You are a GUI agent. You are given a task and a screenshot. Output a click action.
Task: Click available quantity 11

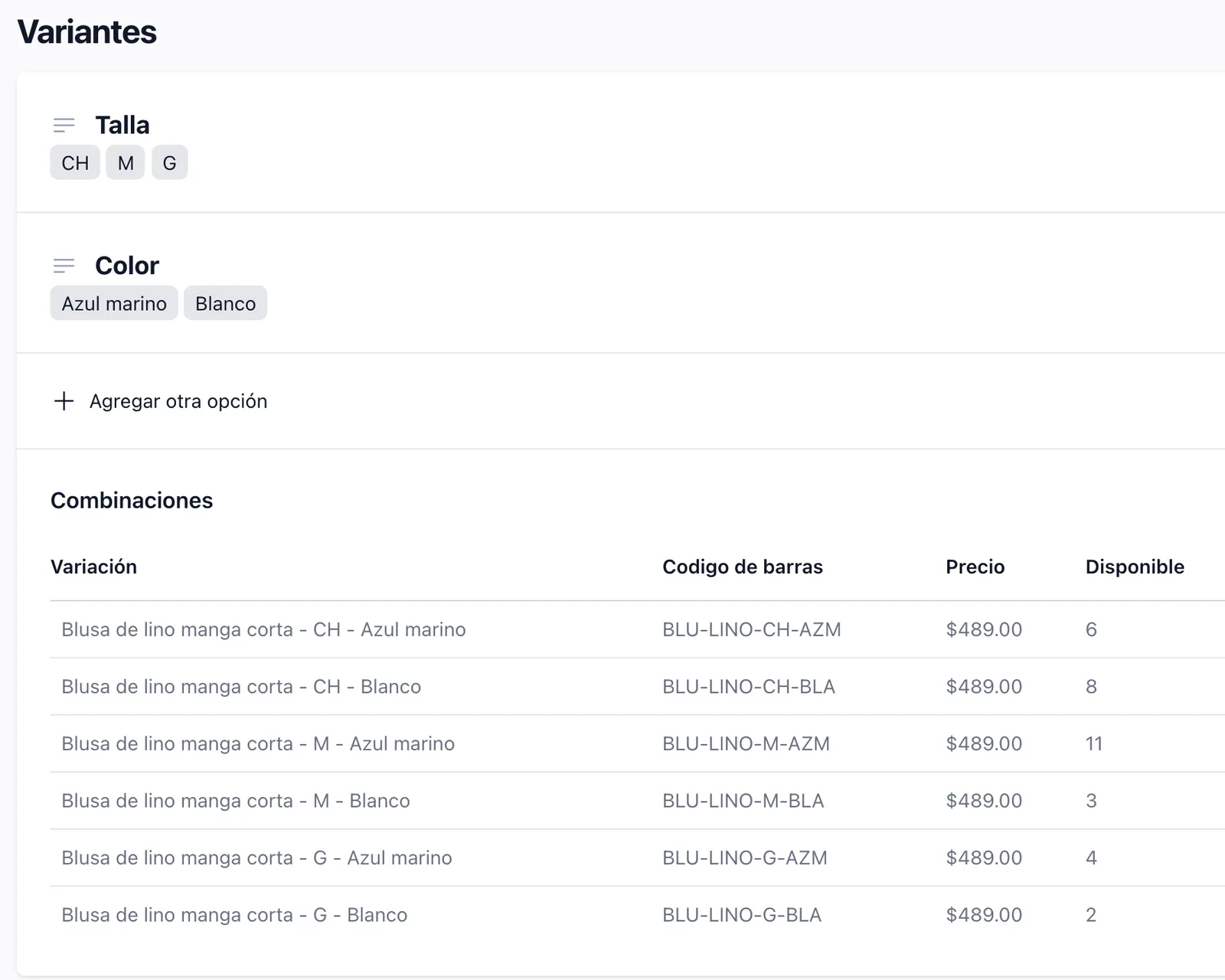click(1094, 743)
